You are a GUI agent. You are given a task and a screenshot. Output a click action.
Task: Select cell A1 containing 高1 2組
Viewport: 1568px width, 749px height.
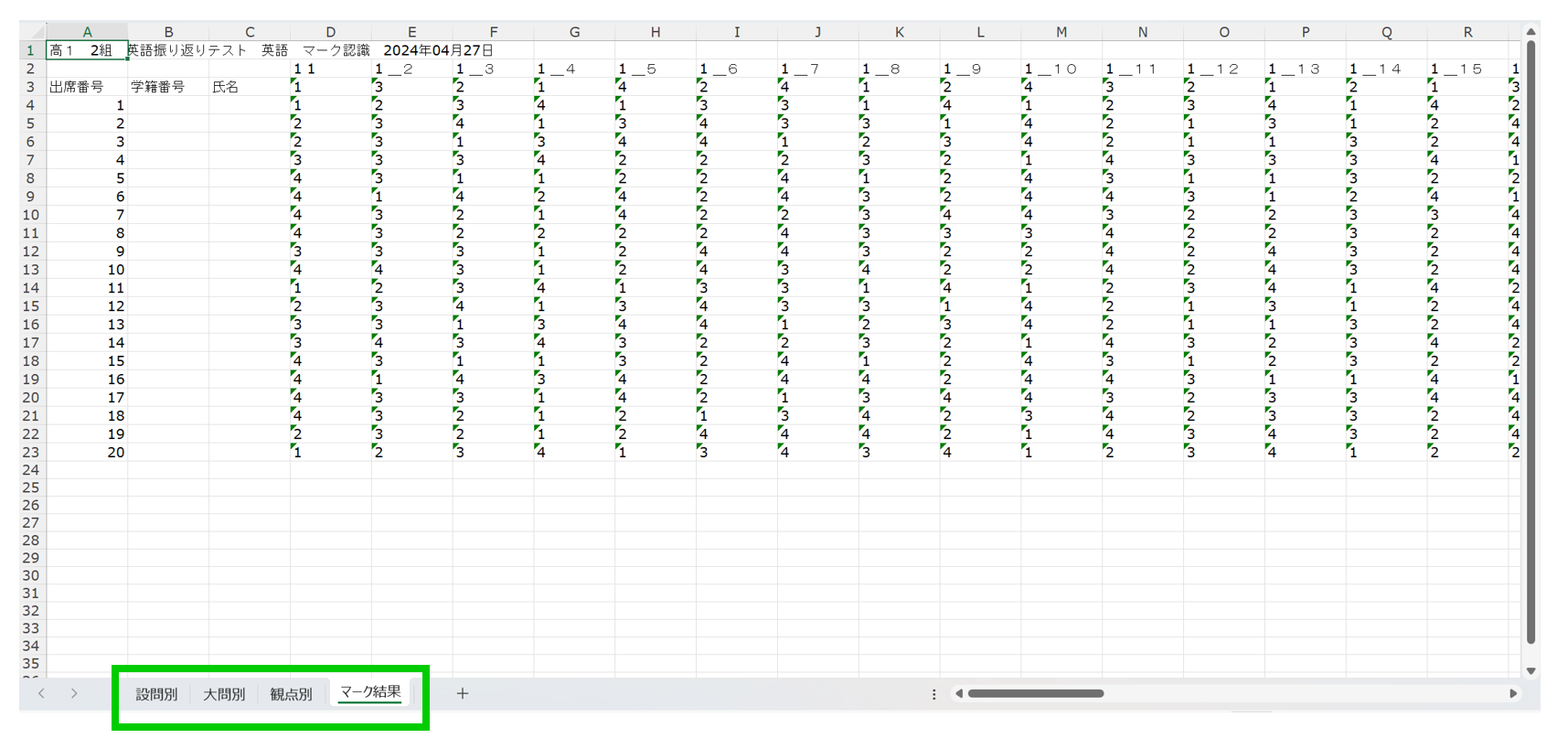tap(87, 50)
